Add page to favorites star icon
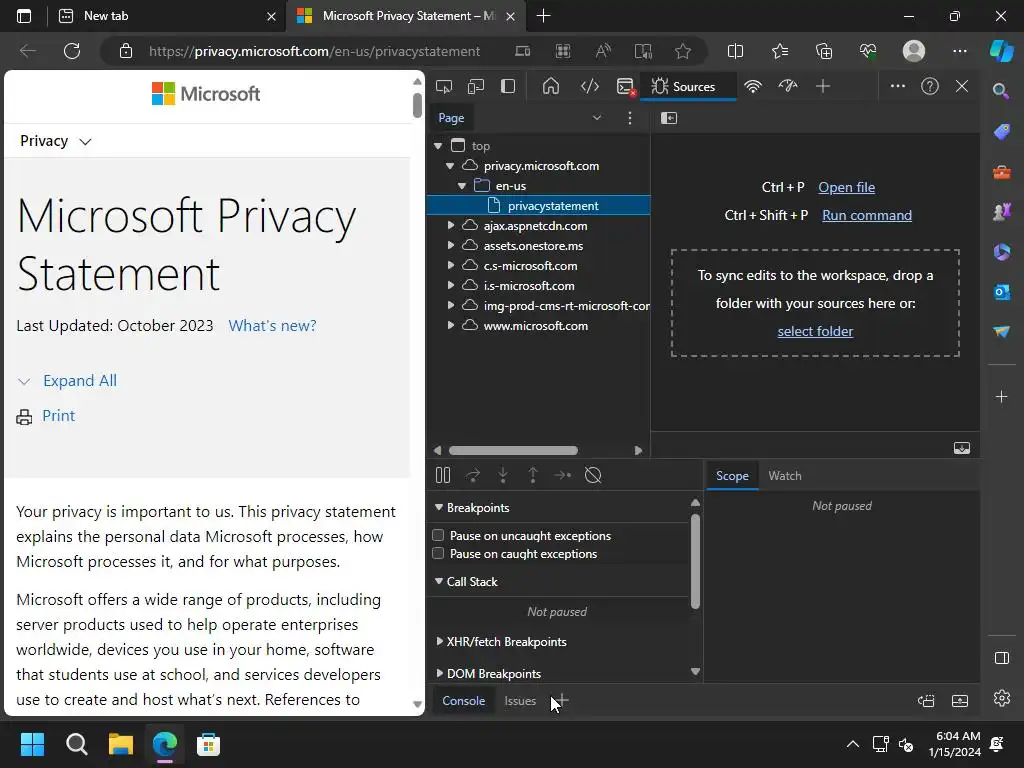1024x768 pixels. pyautogui.click(x=682, y=51)
